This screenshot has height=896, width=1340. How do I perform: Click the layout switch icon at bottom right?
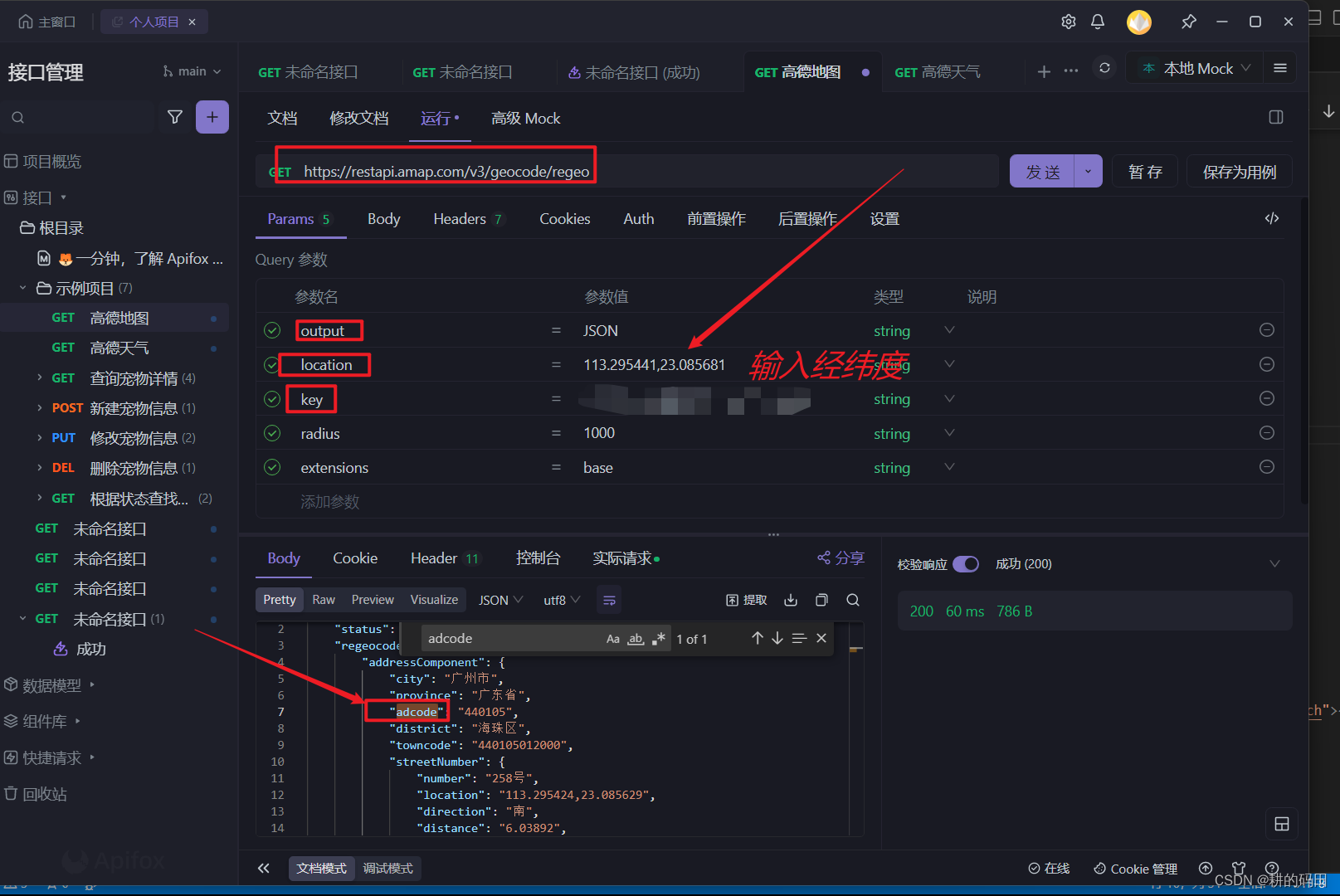tap(1282, 824)
